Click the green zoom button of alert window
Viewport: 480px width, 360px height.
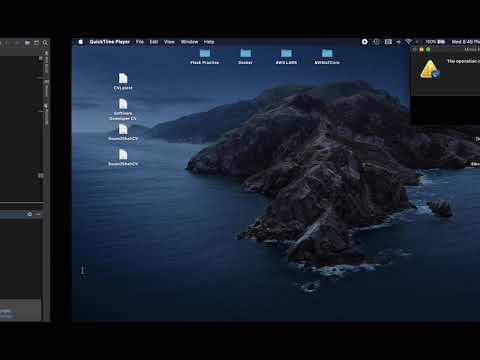click(x=428, y=50)
